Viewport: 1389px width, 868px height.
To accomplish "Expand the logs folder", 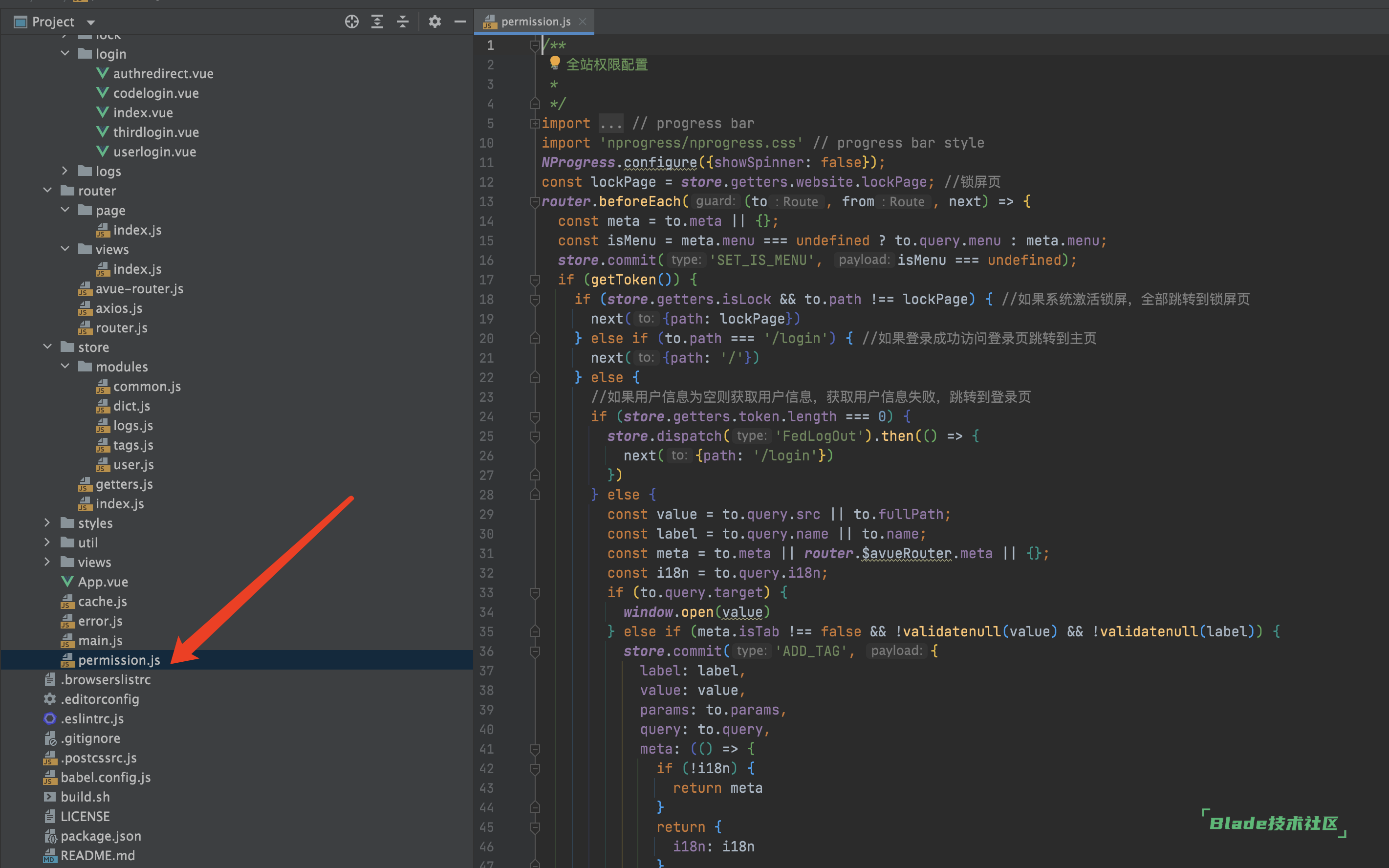I will (x=65, y=171).
